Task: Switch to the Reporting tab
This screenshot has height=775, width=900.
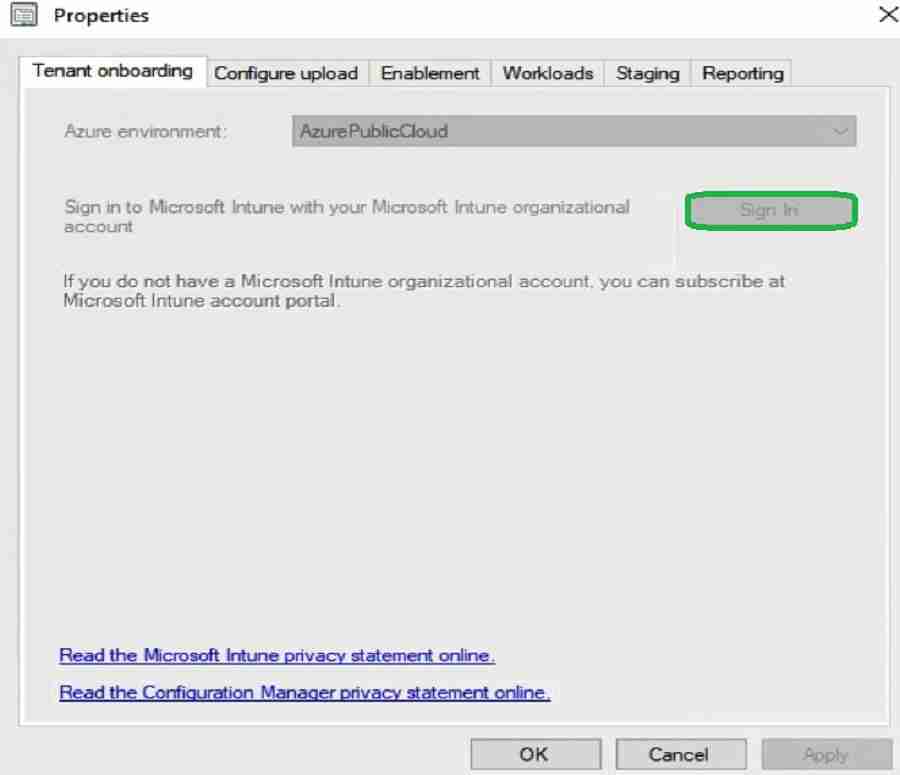Action: 742,73
